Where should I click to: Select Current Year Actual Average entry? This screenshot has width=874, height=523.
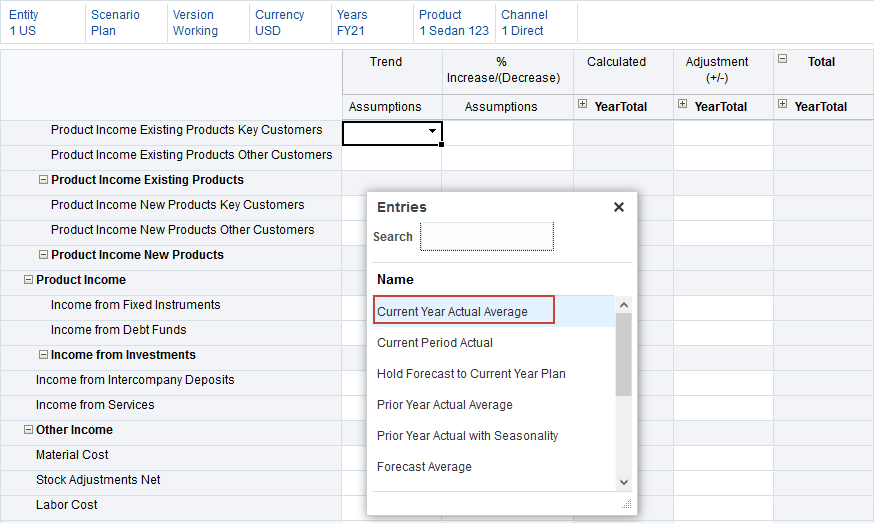pos(452,312)
